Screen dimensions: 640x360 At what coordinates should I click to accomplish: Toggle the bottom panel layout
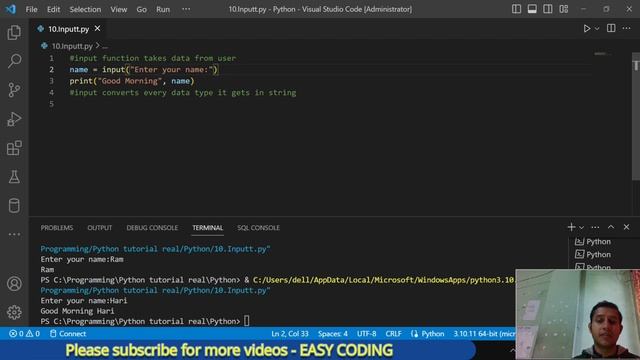pos(532,9)
